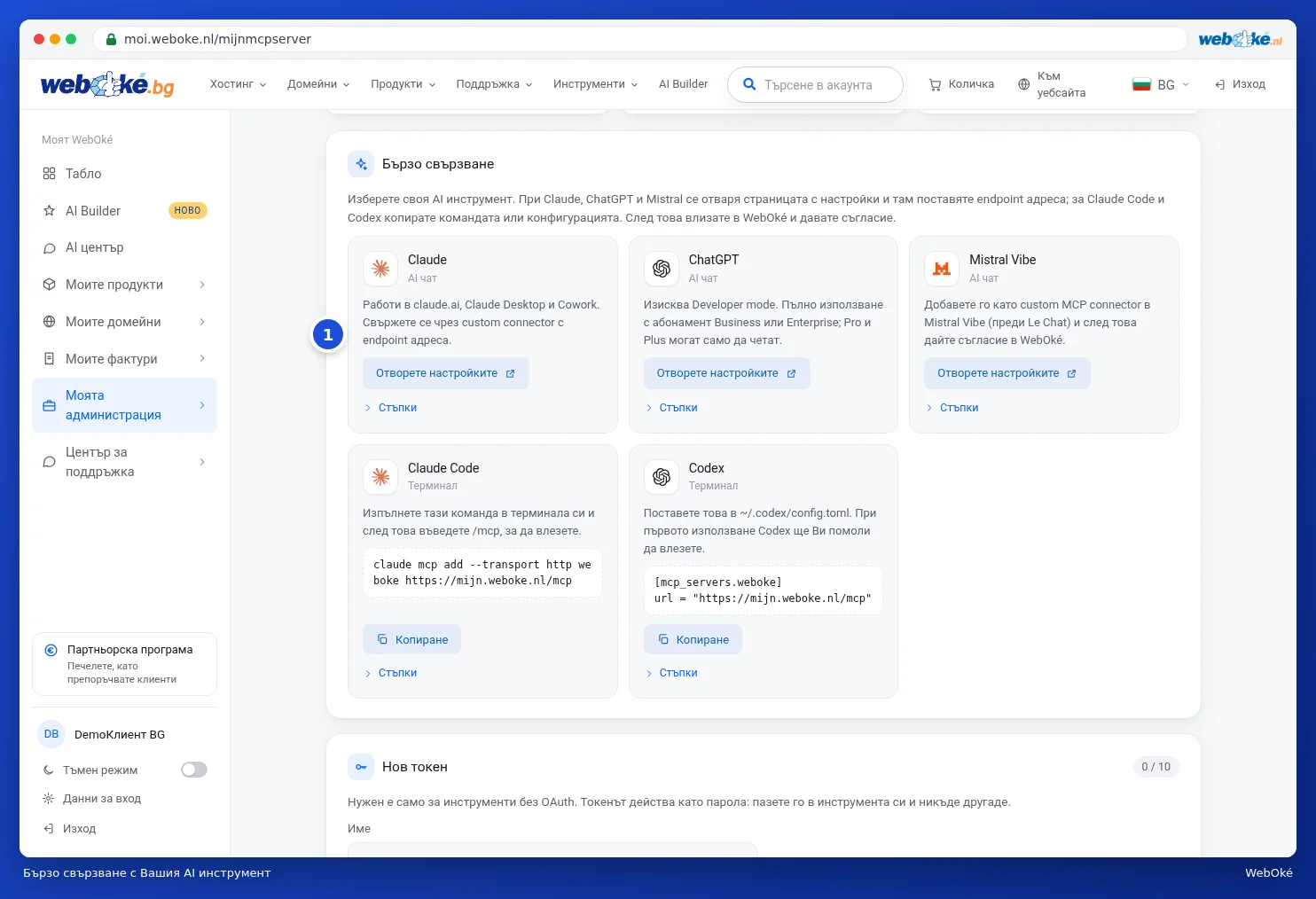Click the Bulgarian flag icon
This screenshot has width=1316, height=899.
(x=1141, y=84)
